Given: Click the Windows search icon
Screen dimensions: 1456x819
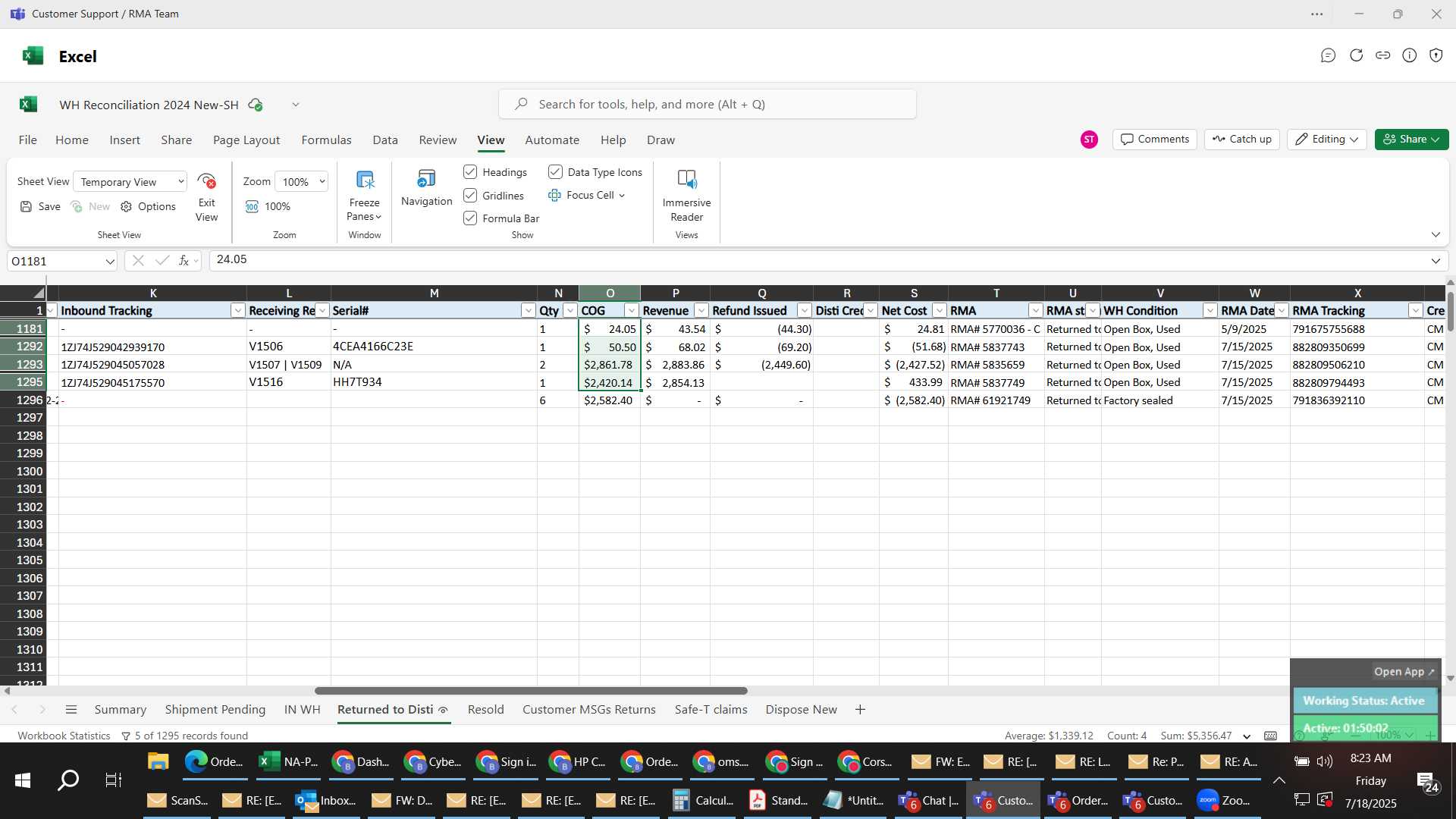Looking at the screenshot, I should (68, 780).
